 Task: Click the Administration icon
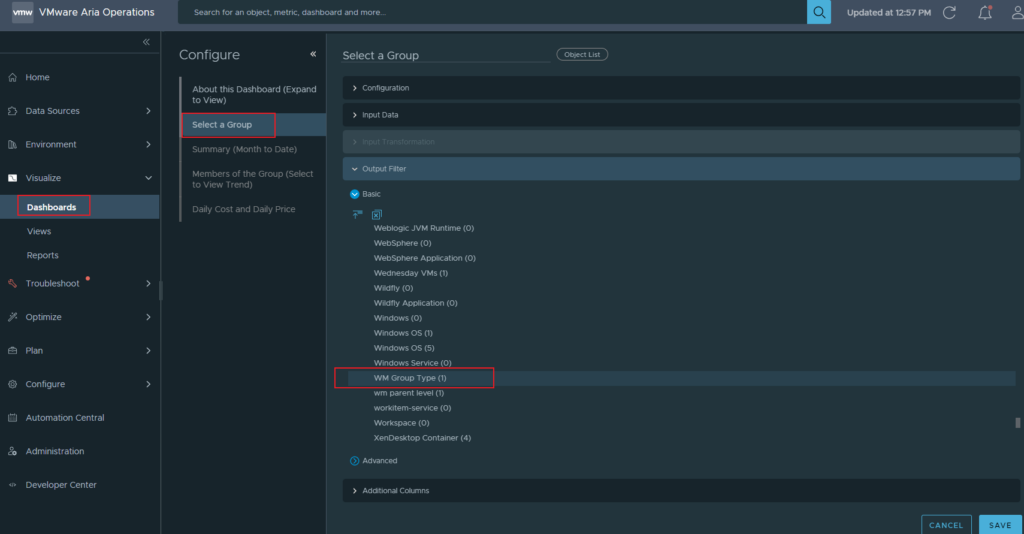(x=12, y=451)
